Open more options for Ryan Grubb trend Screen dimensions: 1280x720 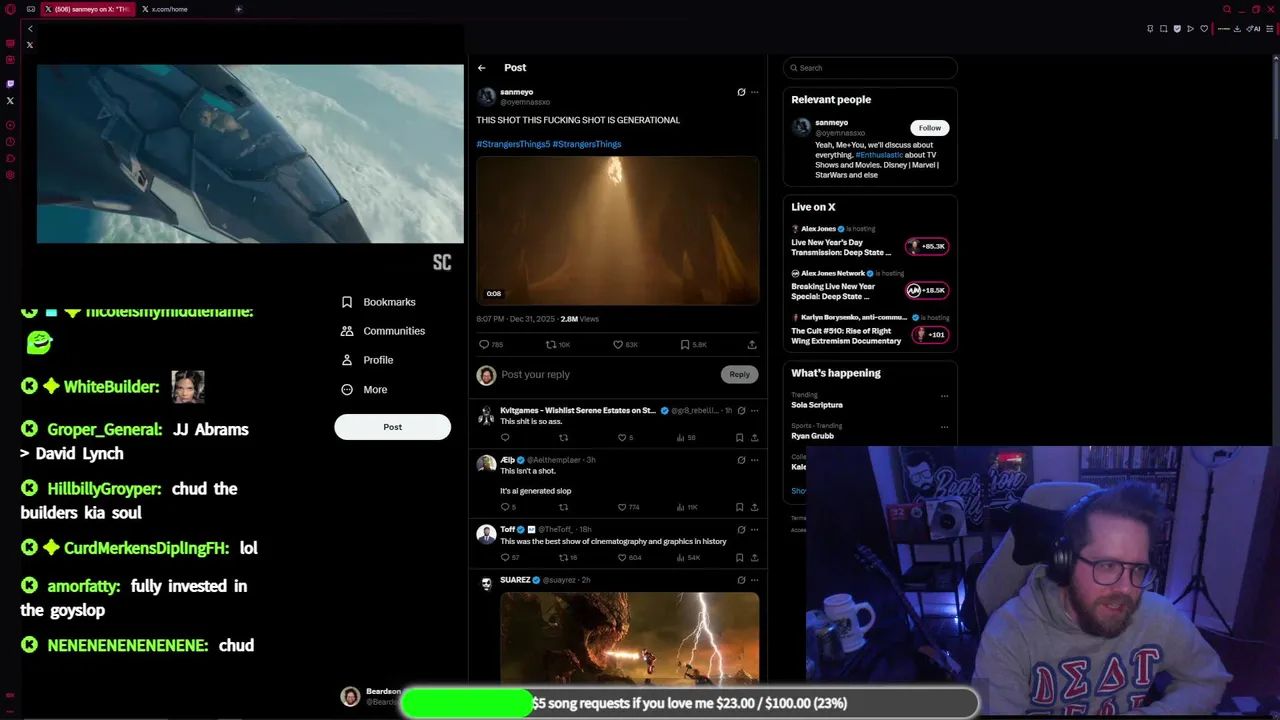click(x=944, y=427)
